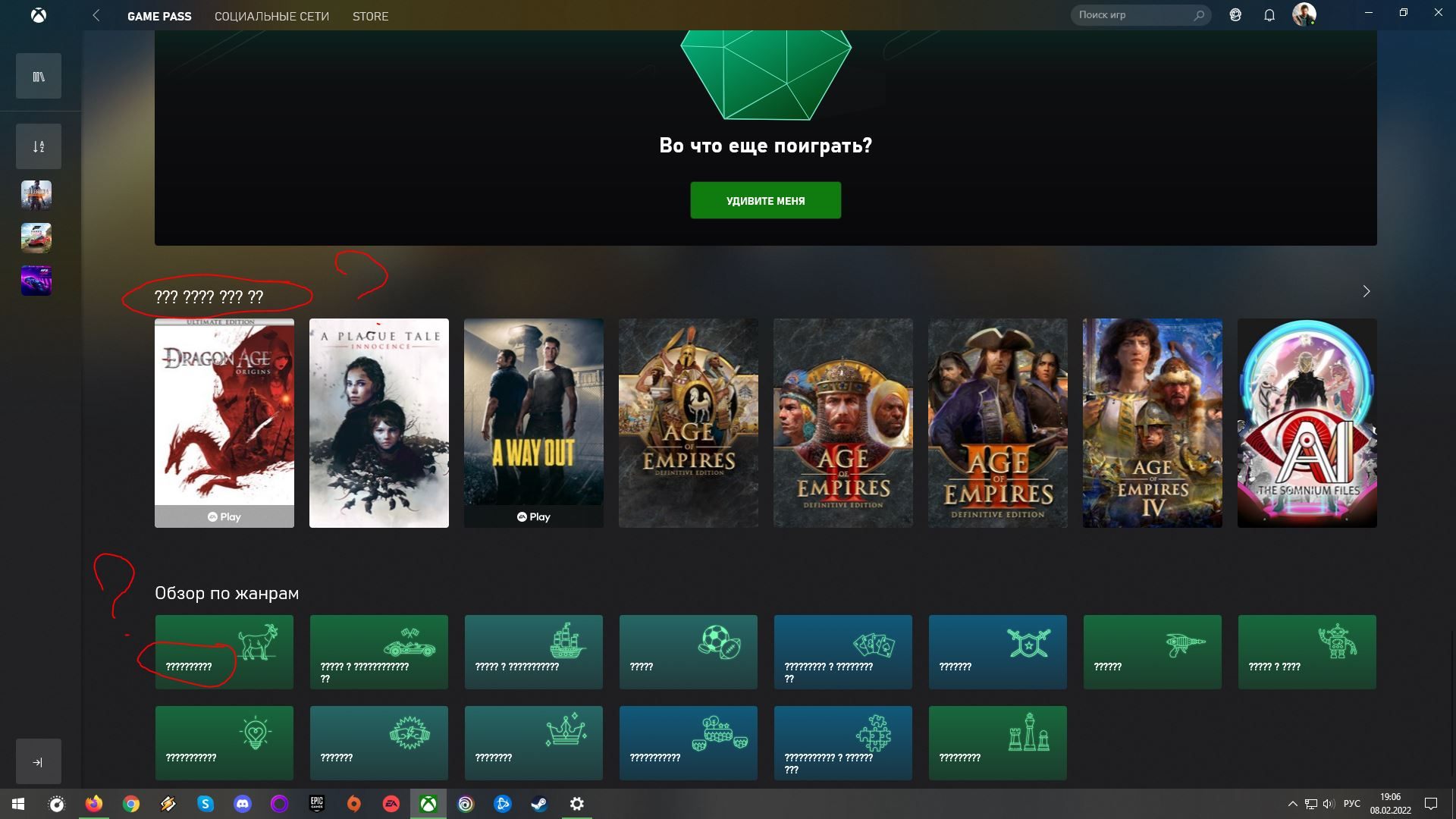The width and height of the screenshot is (1456, 819).
Task: Click the fourth game thumbnail sidebar icon
Action: coord(37,237)
